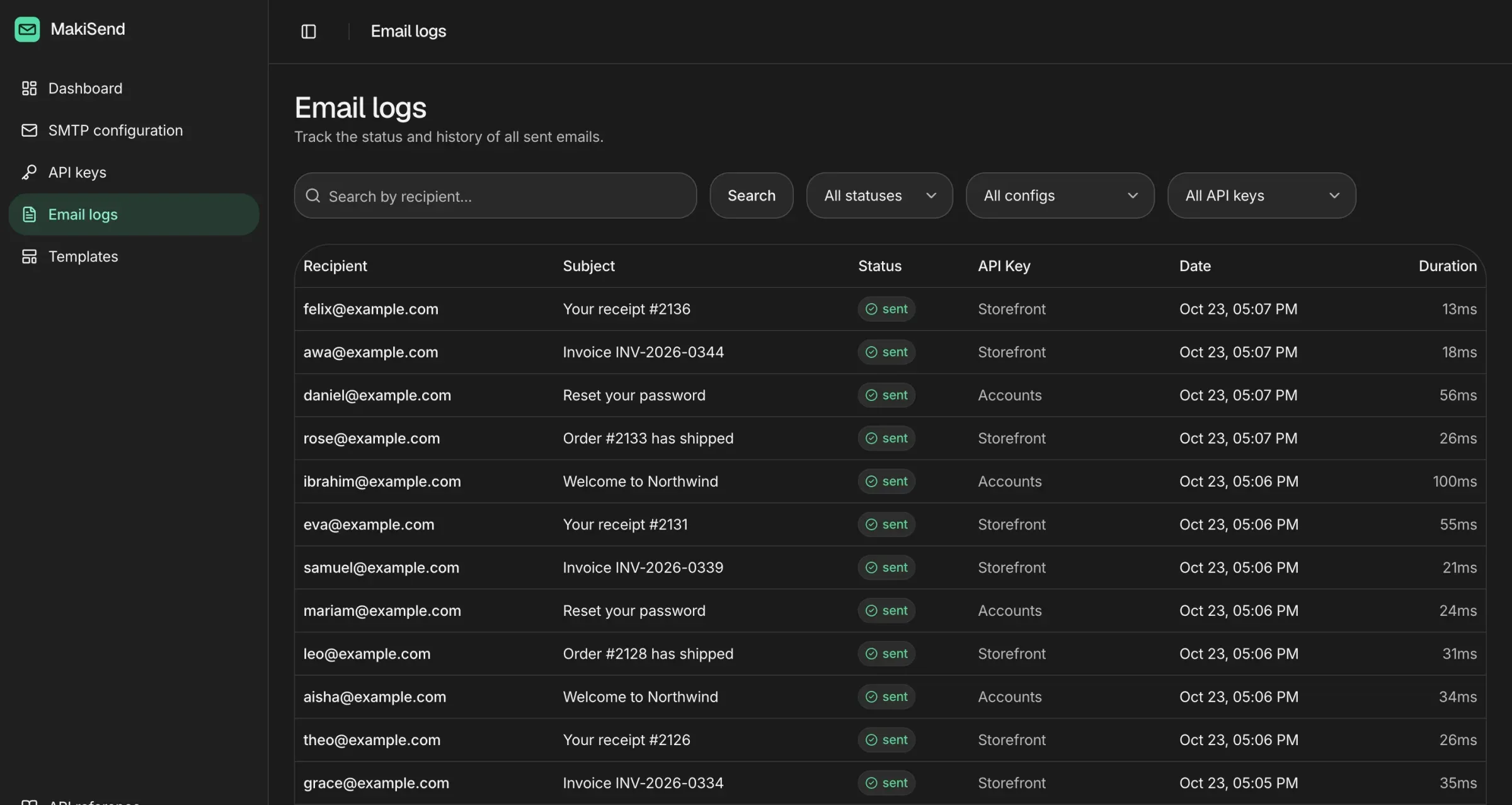Click the SMTP configuration mail icon
The height and width of the screenshot is (805, 1512).
(29, 130)
